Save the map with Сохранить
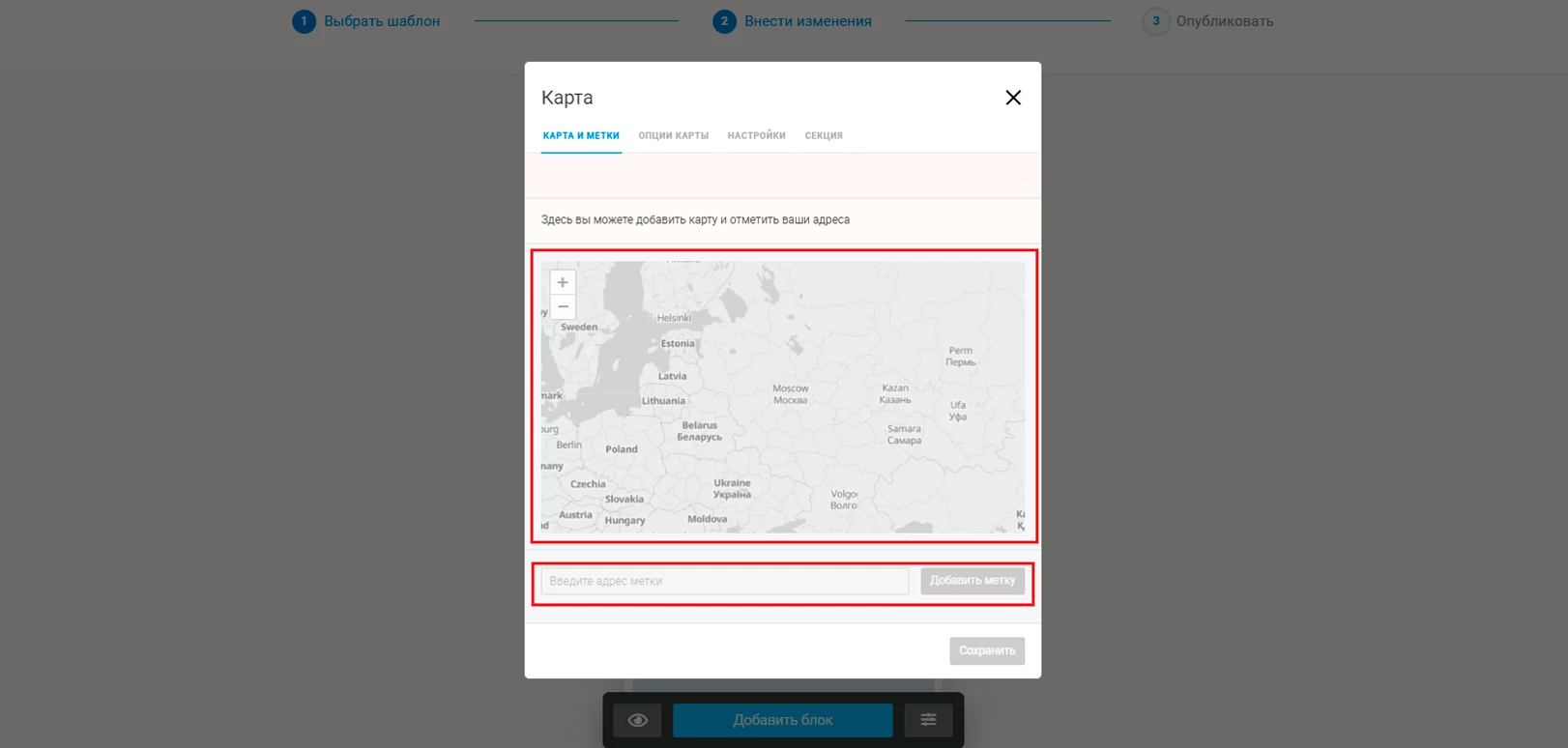This screenshot has height=748, width=1568. point(987,650)
